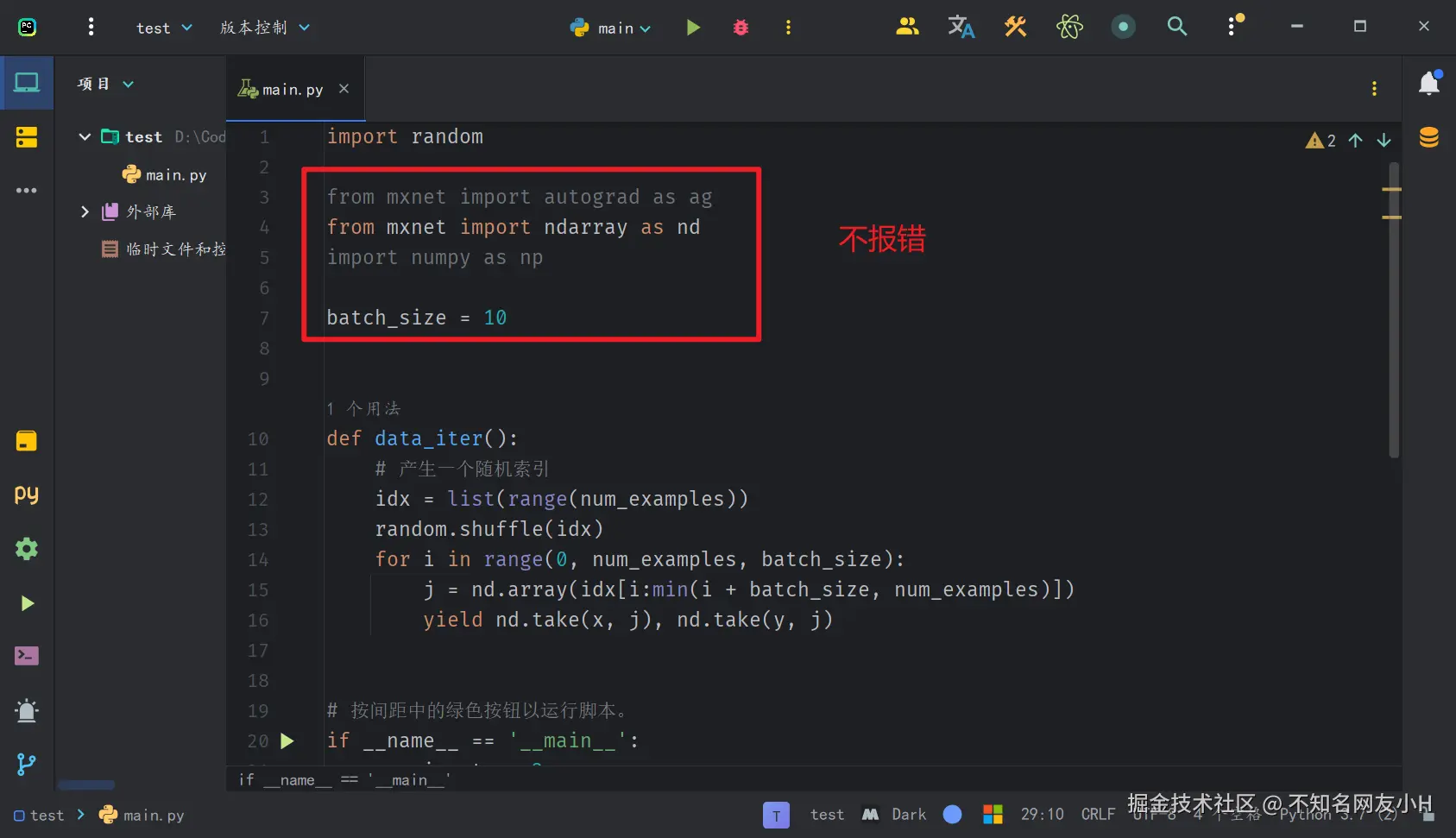Image resolution: width=1456 pixels, height=838 pixels.
Task: Click line:column position 29:10
Action: coord(1043,815)
